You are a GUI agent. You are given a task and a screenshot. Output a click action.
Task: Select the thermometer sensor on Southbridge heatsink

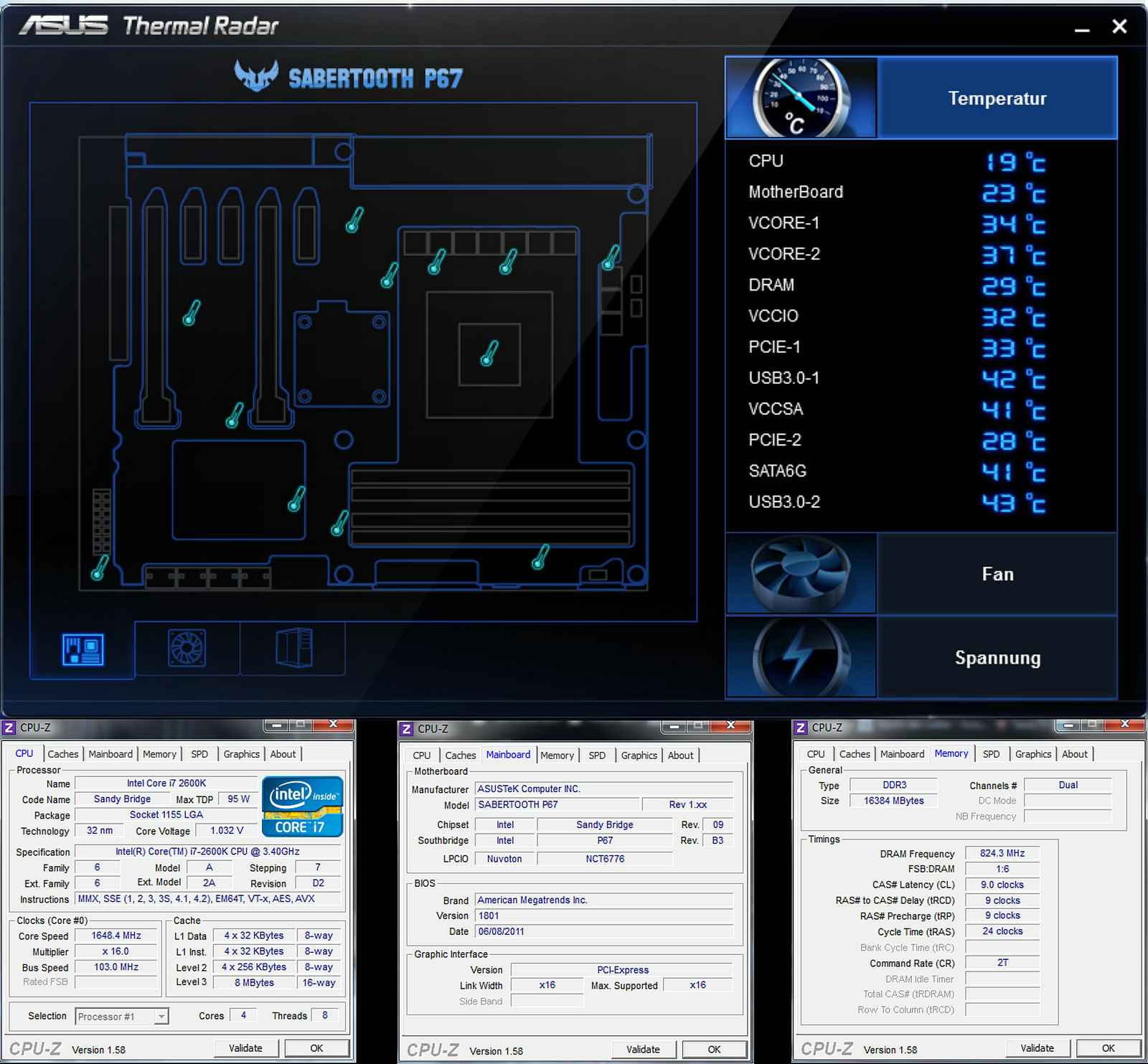tap(296, 499)
